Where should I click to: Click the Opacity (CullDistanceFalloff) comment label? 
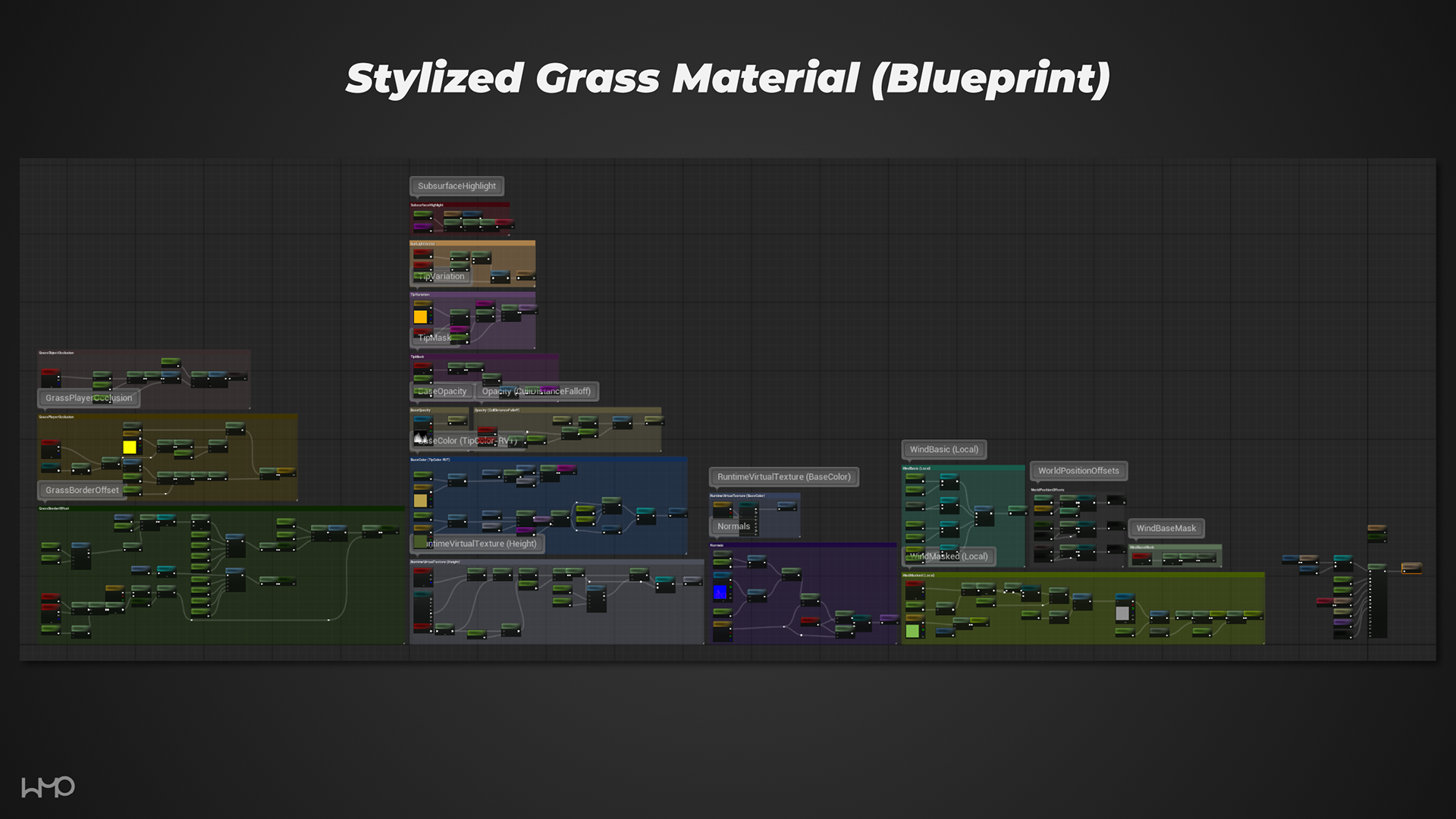tap(535, 391)
